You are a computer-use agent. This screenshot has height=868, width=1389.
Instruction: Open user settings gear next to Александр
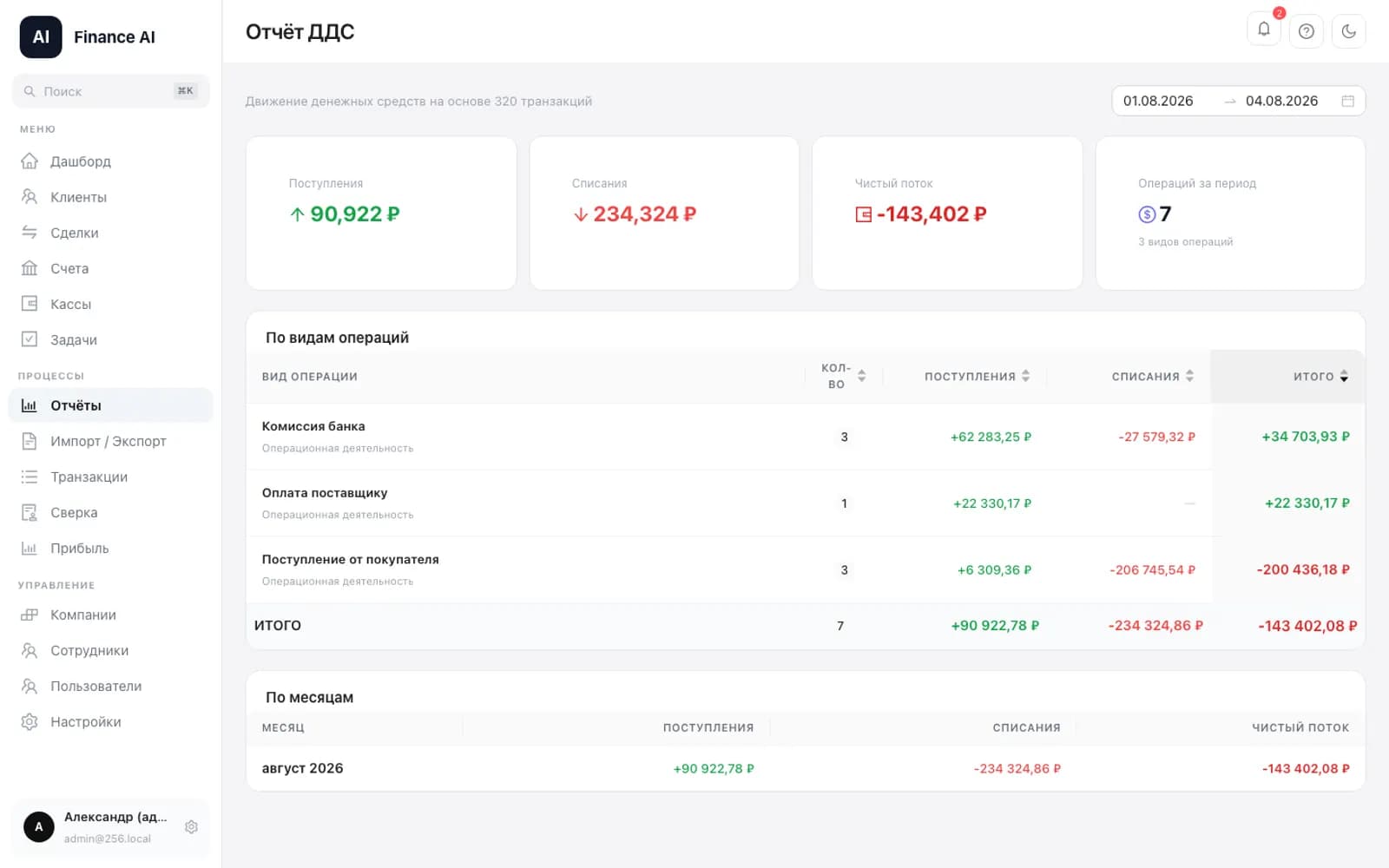[192, 827]
